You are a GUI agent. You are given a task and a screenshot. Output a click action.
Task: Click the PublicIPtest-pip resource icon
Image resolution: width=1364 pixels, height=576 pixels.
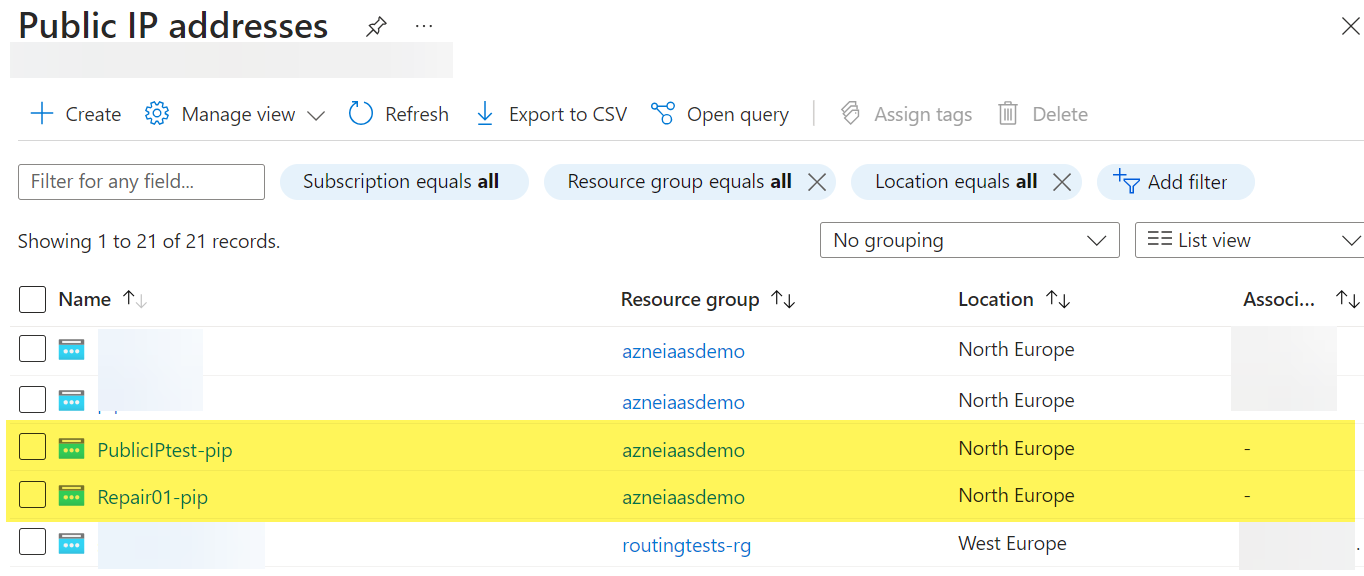click(x=71, y=449)
